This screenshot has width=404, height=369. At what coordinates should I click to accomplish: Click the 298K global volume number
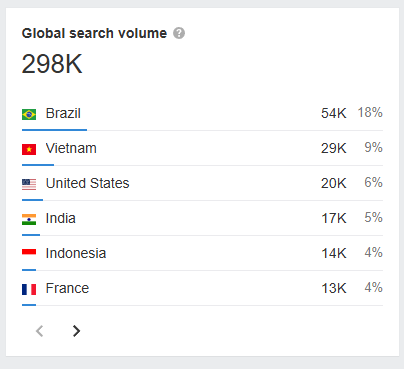(x=52, y=64)
